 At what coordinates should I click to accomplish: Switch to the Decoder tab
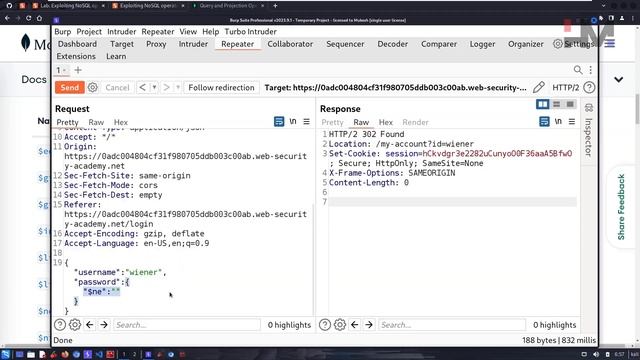(x=392, y=44)
